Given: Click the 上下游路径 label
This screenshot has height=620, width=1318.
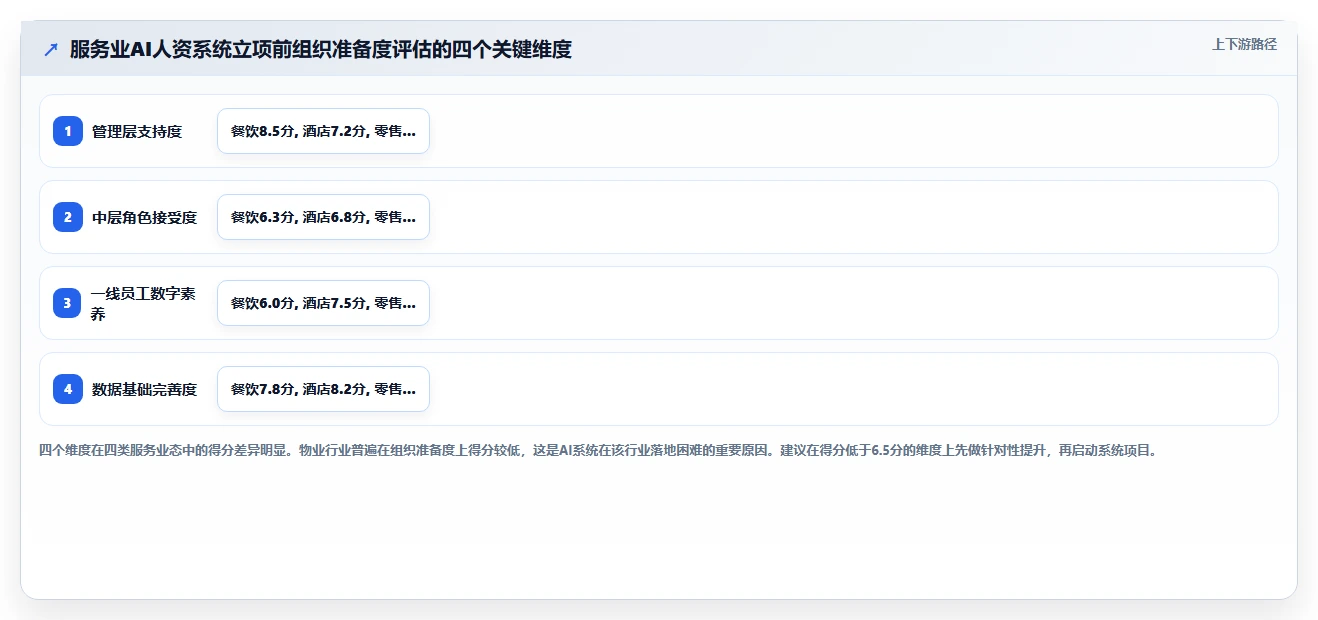Looking at the screenshot, I should click(x=1244, y=44).
